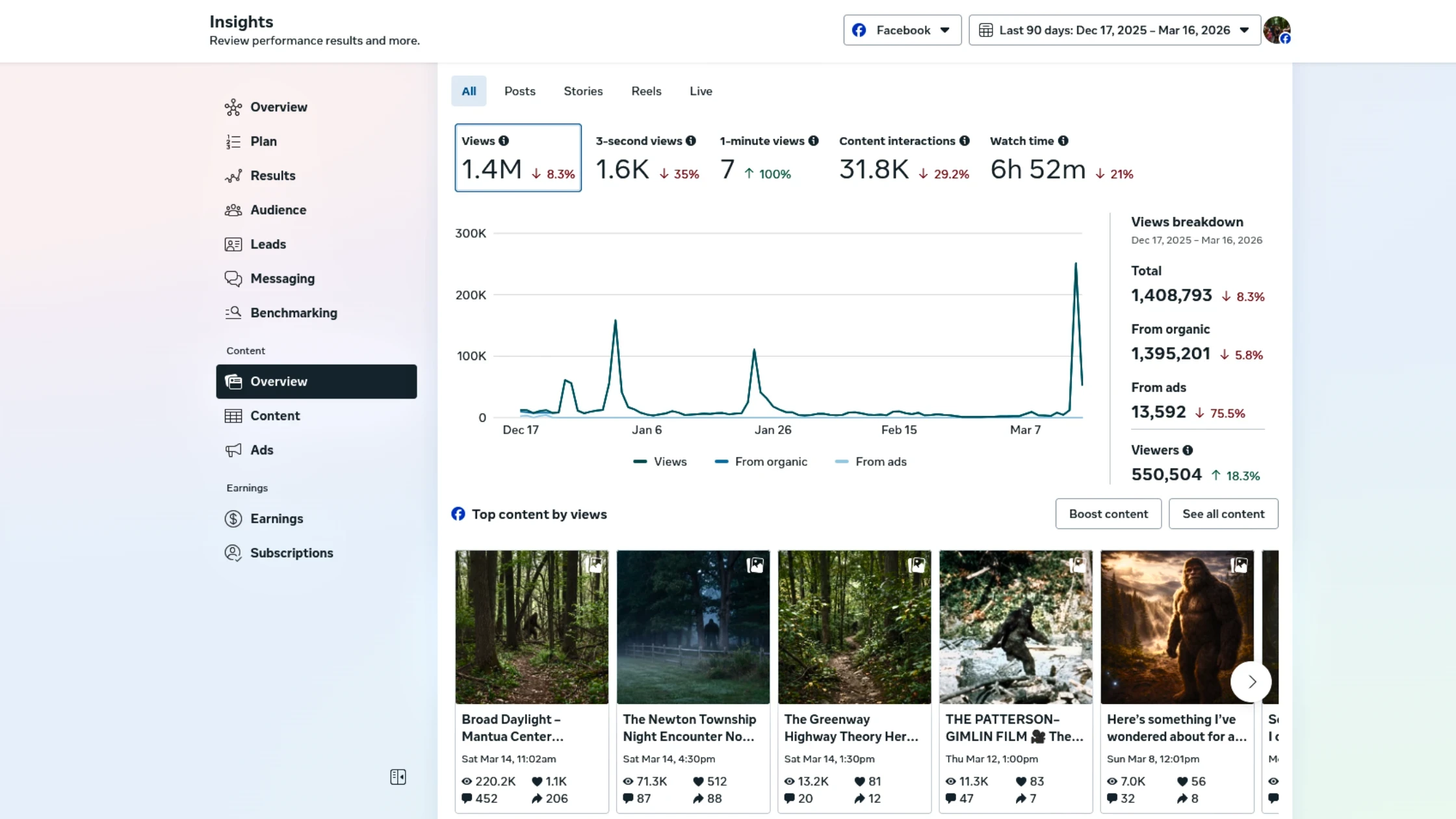The height and width of the screenshot is (819, 1456).
Task: Open the Facebook platform dropdown
Action: coord(902,31)
